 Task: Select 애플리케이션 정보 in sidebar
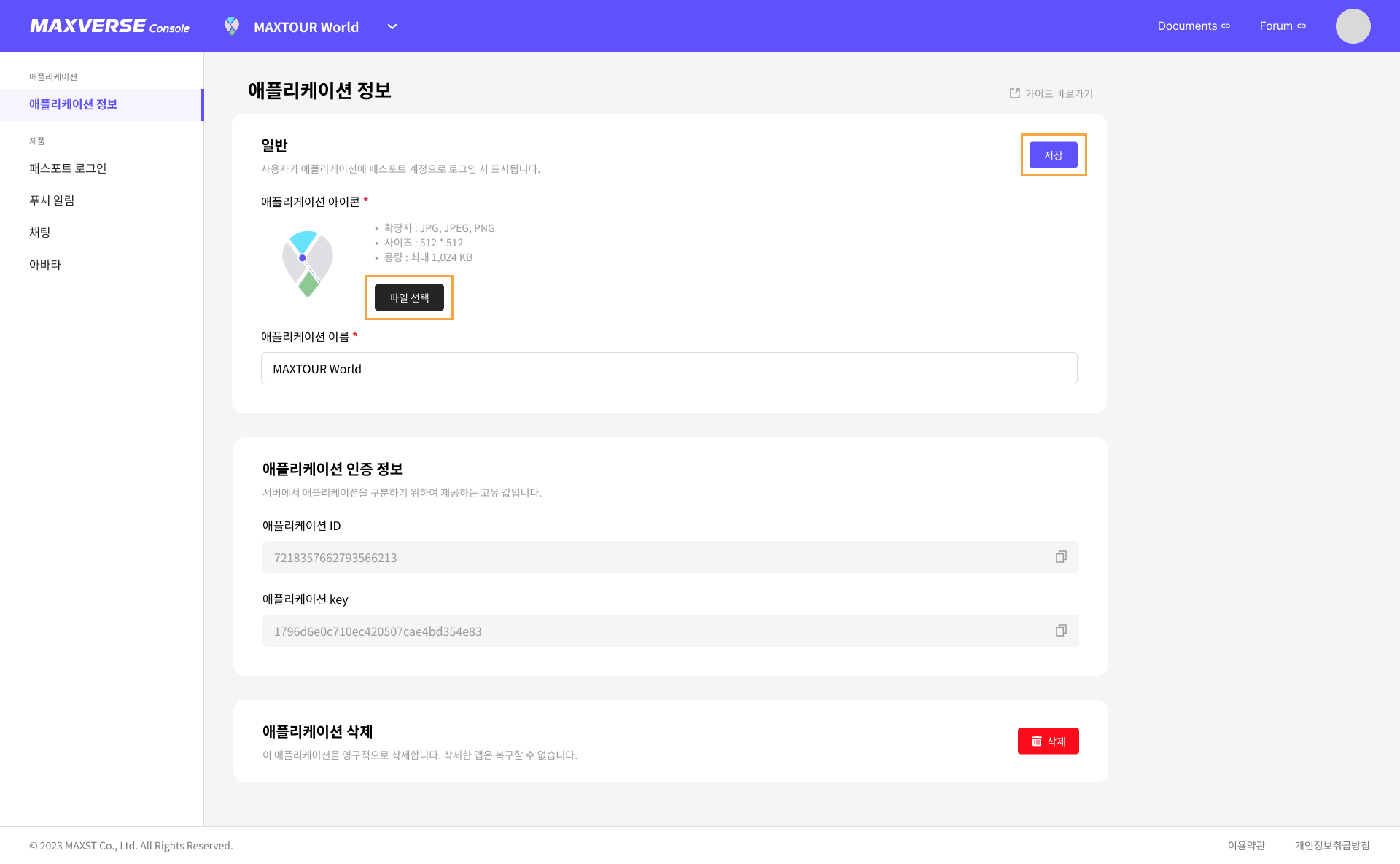(x=101, y=104)
